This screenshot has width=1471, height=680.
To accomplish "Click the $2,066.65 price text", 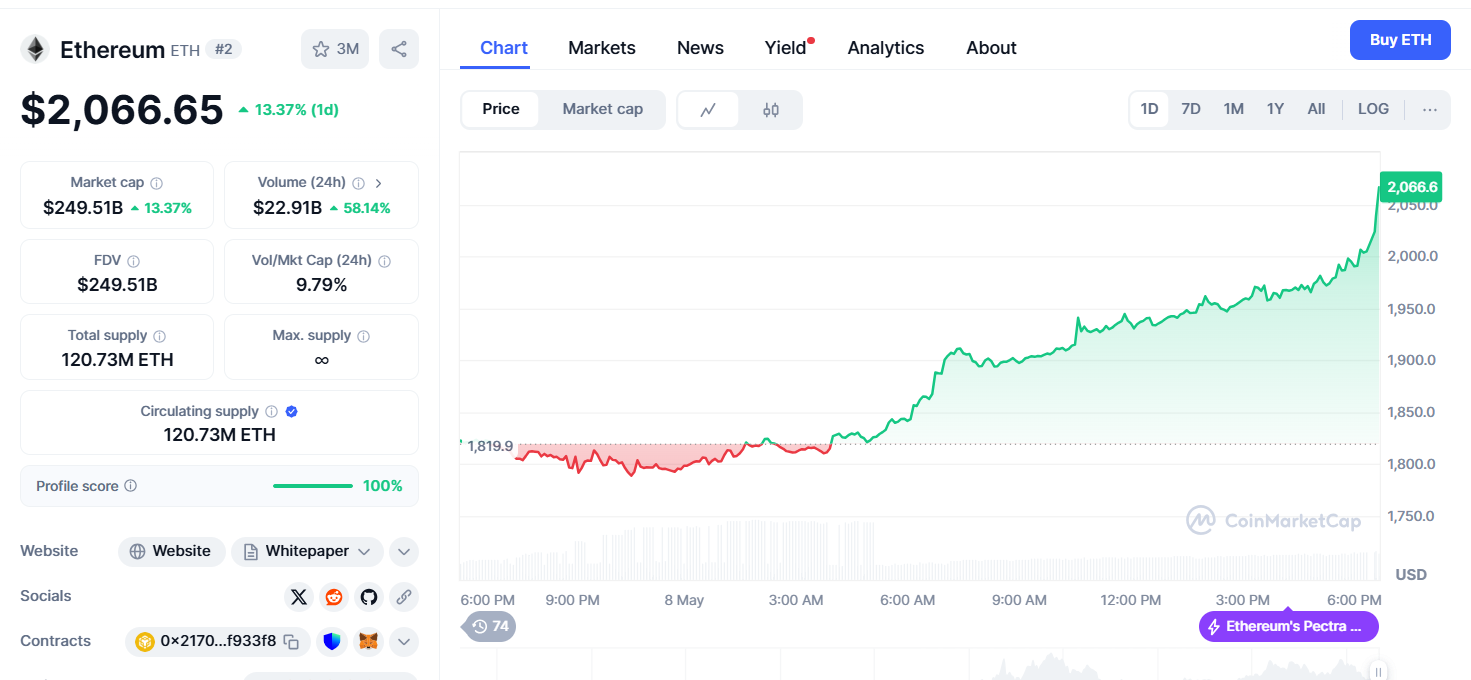I will click(122, 110).
